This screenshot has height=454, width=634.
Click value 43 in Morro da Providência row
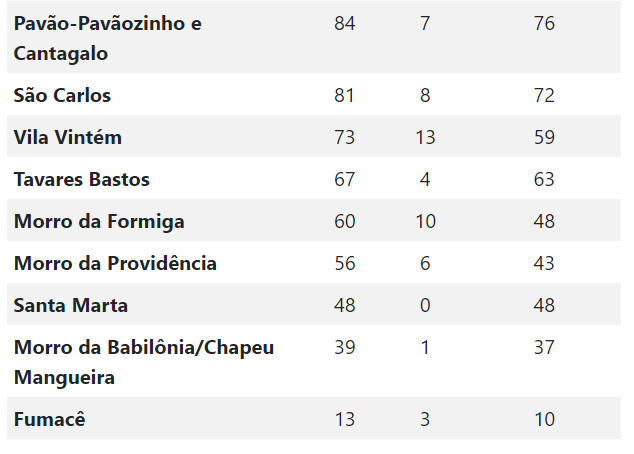pyautogui.click(x=544, y=263)
